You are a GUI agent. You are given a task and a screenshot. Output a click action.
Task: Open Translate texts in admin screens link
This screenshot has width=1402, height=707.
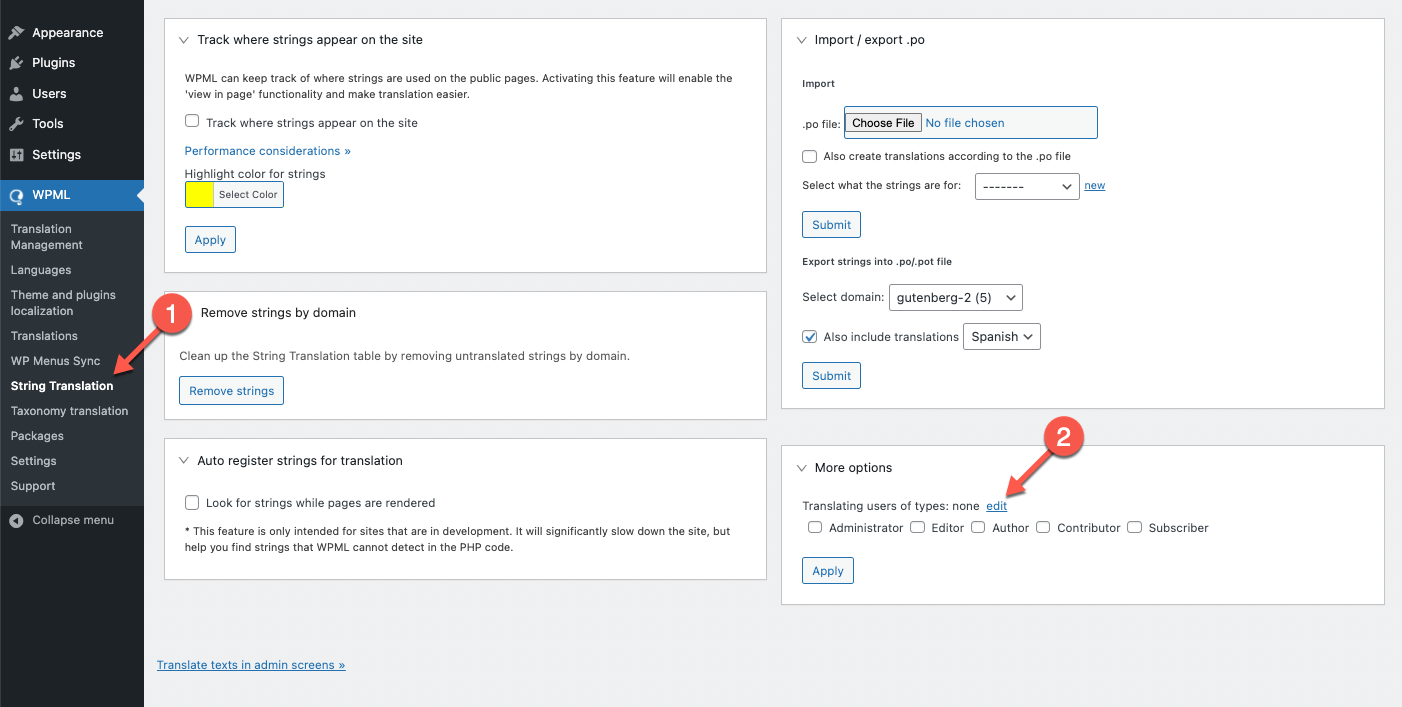(x=251, y=665)
